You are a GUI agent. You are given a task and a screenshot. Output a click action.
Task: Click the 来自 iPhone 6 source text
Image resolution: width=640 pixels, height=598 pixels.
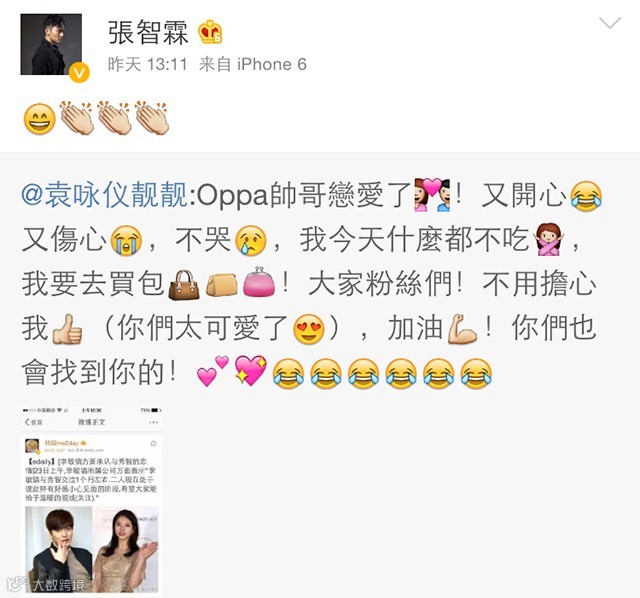[x=253, y=64]
